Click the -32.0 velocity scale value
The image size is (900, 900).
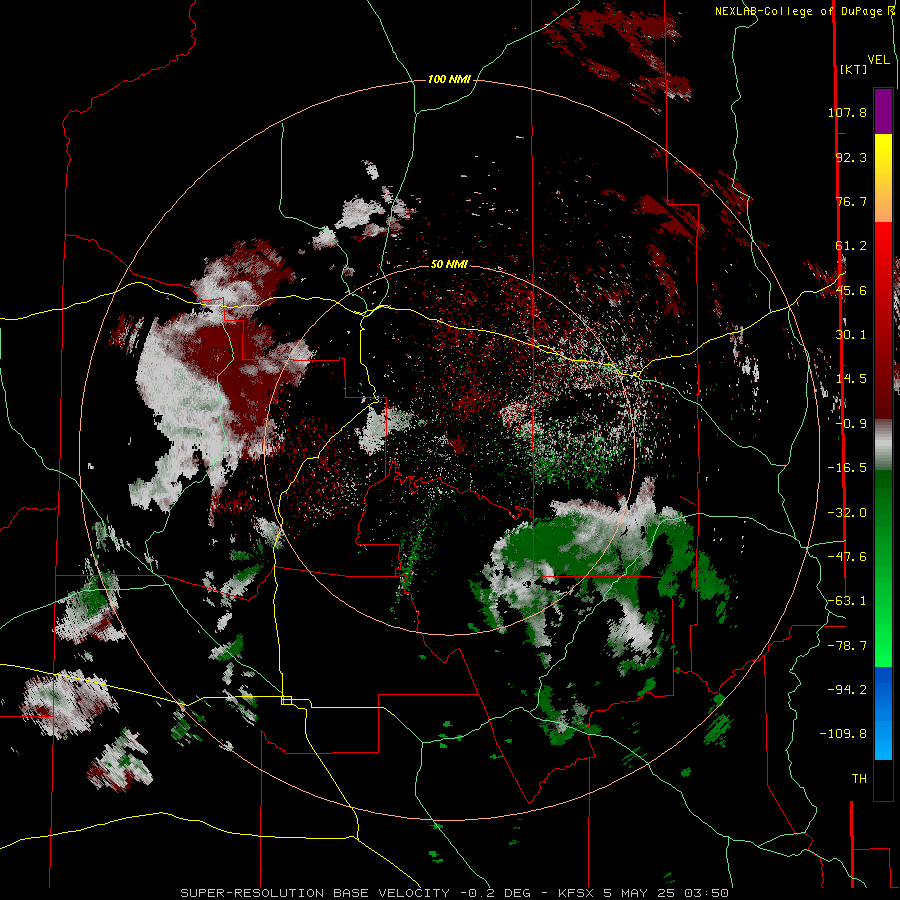(847, 513)
